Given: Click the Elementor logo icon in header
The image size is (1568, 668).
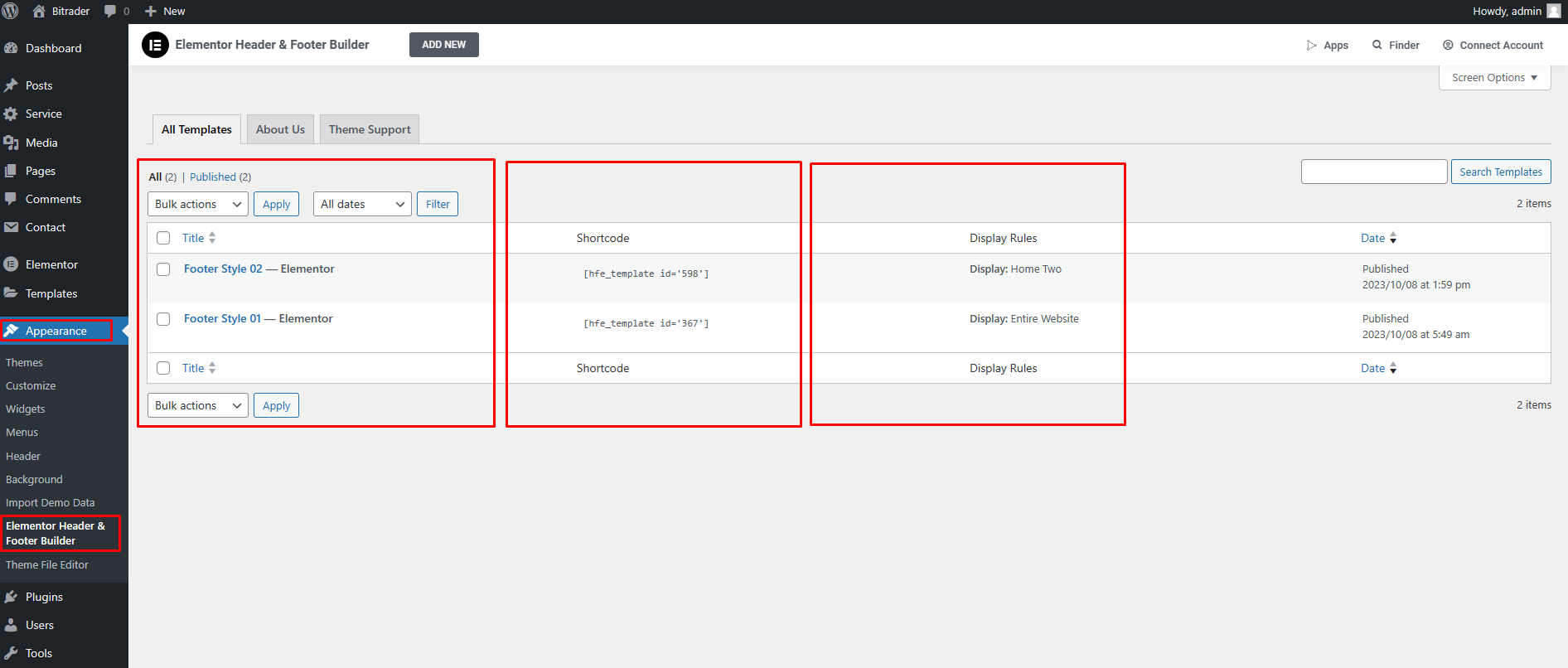Looking at the screenshot, I should click(155, 45).
